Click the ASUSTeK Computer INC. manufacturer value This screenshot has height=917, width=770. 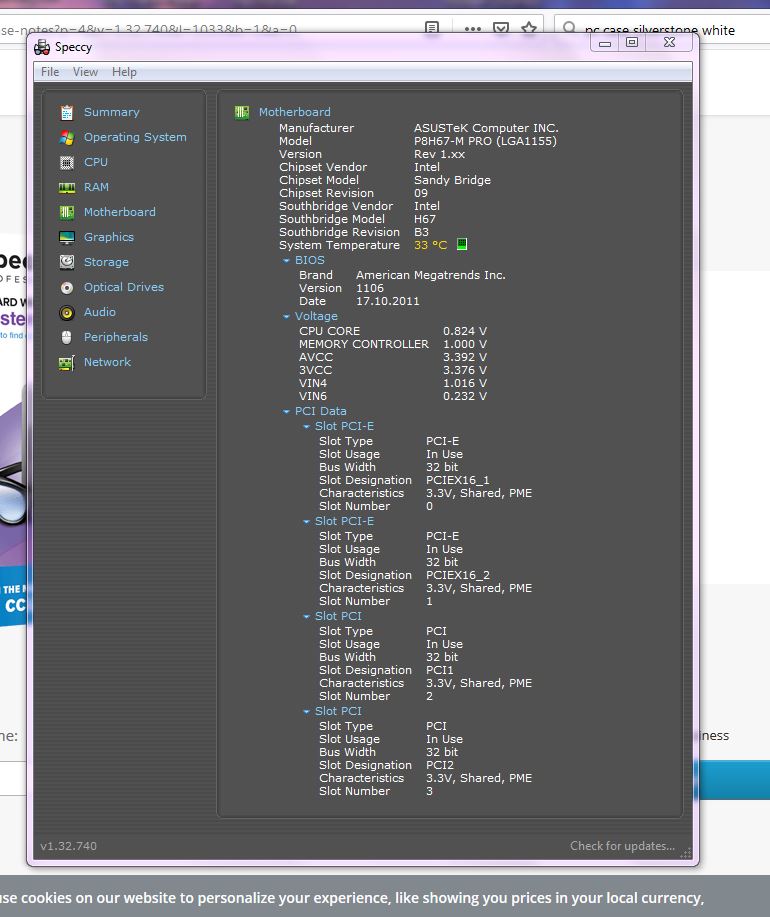(x=486, y=128)
